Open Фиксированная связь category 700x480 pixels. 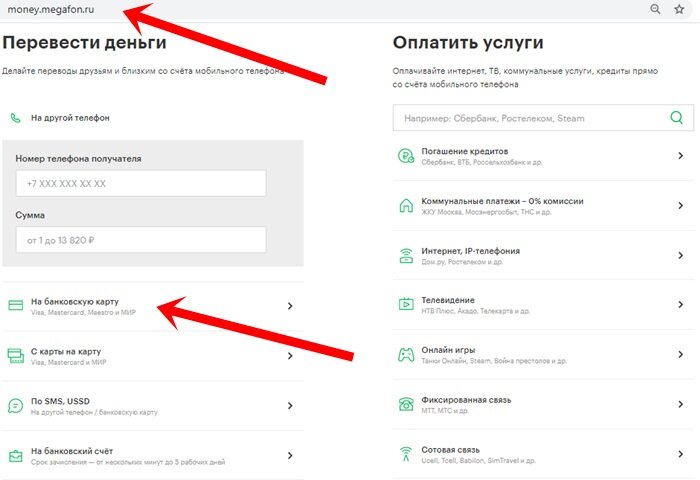pyautogui.click(x=543, y=405)
